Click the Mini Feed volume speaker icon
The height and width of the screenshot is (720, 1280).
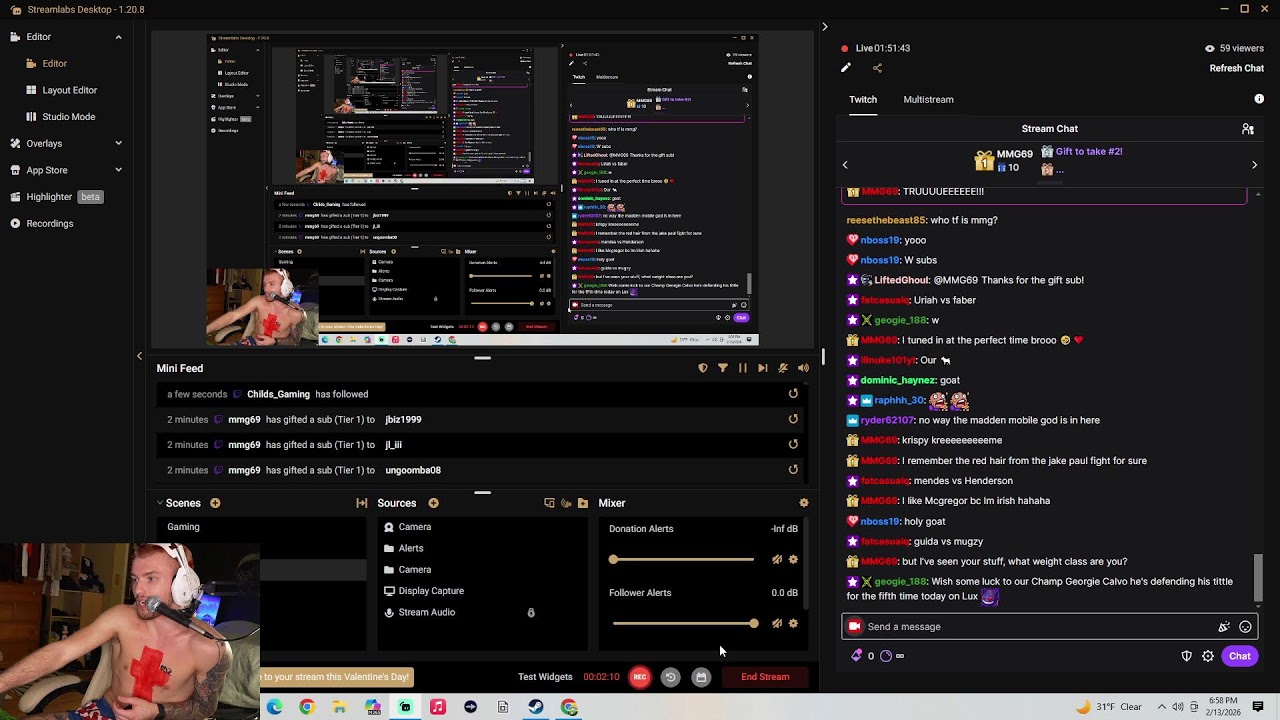[803, 368]
